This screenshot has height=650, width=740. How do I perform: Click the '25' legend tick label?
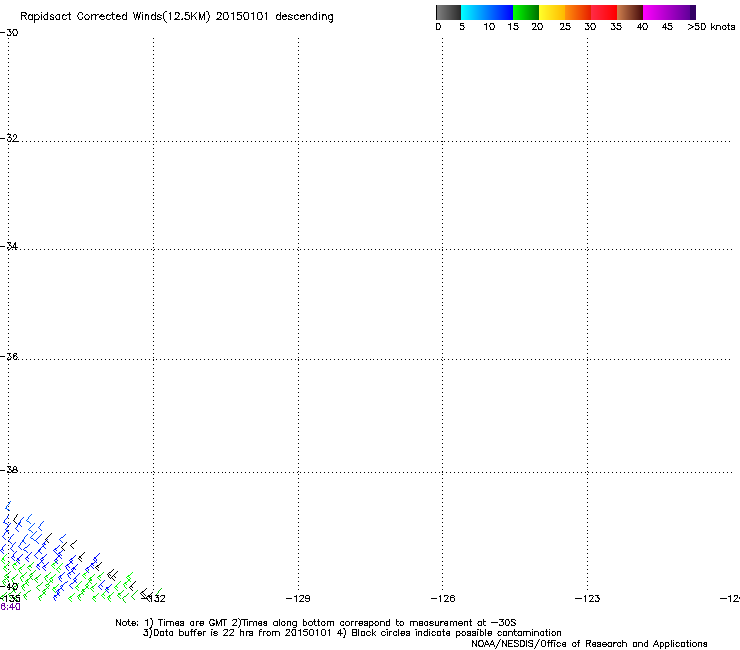[565, 27]
